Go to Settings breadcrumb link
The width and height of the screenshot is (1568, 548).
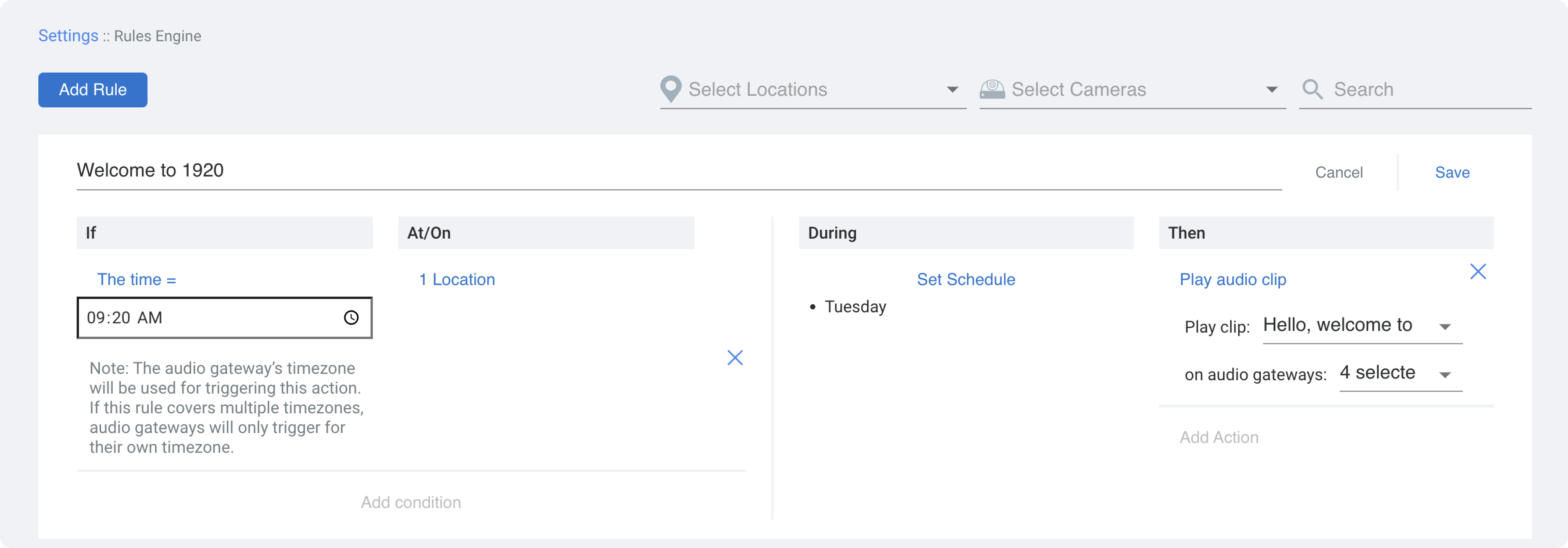[68, 36]
